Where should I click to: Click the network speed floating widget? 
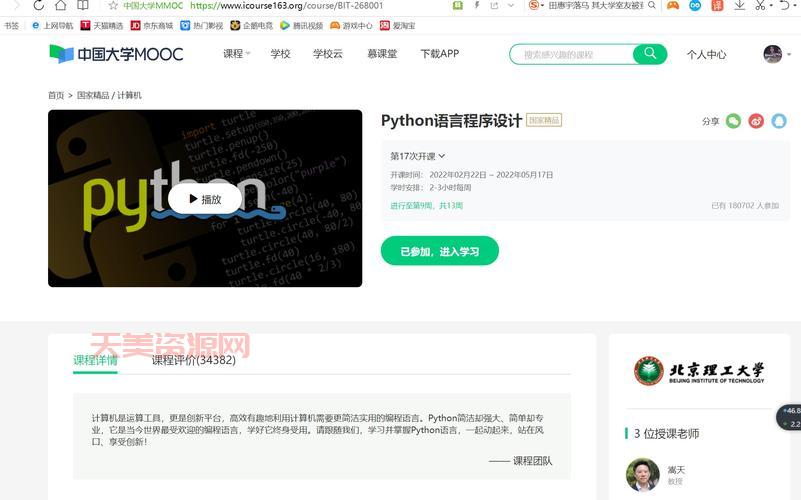[x=789, y=417]
